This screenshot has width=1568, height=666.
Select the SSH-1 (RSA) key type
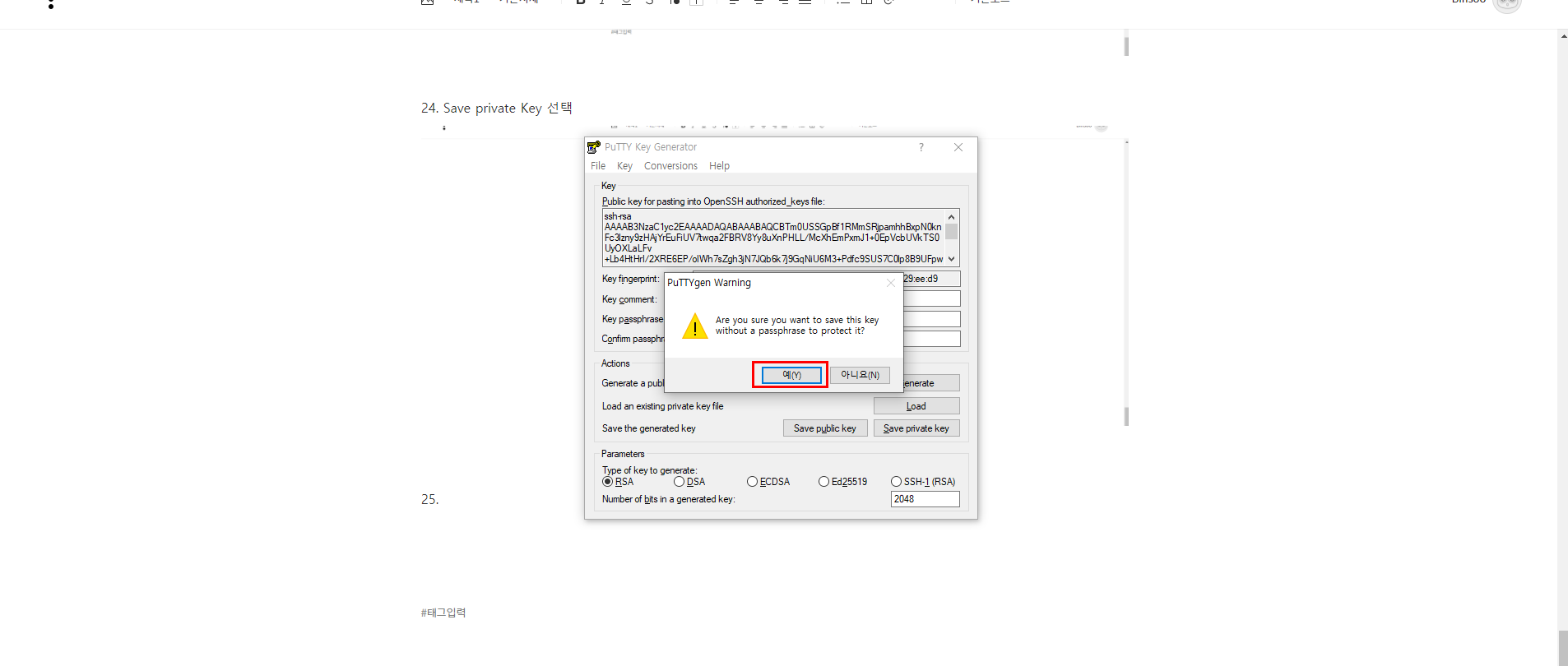click(923, 482)
